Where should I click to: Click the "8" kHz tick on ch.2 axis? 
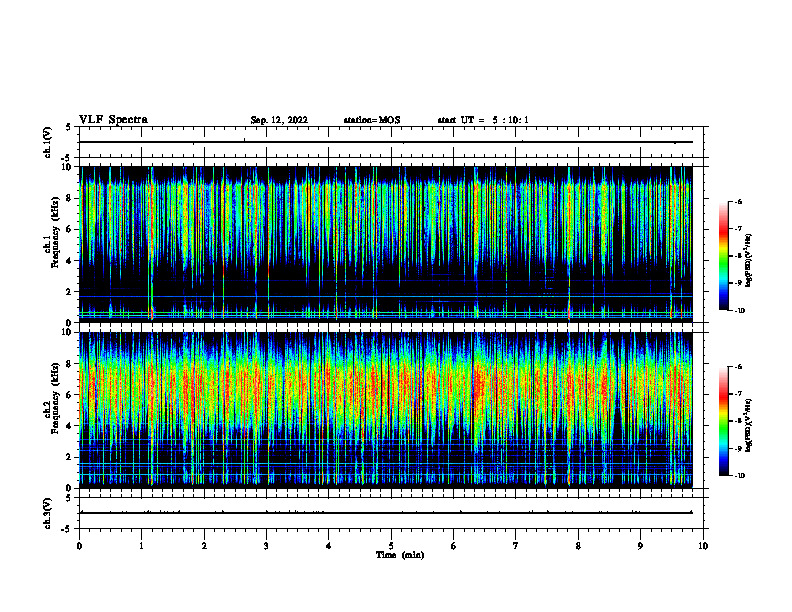(x=69, y=364)
